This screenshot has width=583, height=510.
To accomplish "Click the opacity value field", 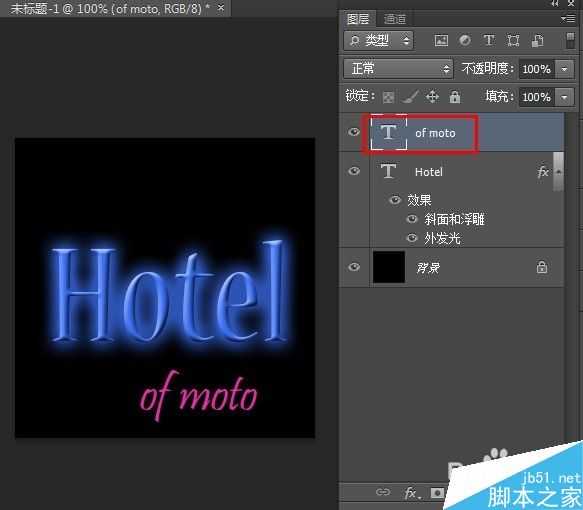I will pyautogui.click(x=537, y=69).
